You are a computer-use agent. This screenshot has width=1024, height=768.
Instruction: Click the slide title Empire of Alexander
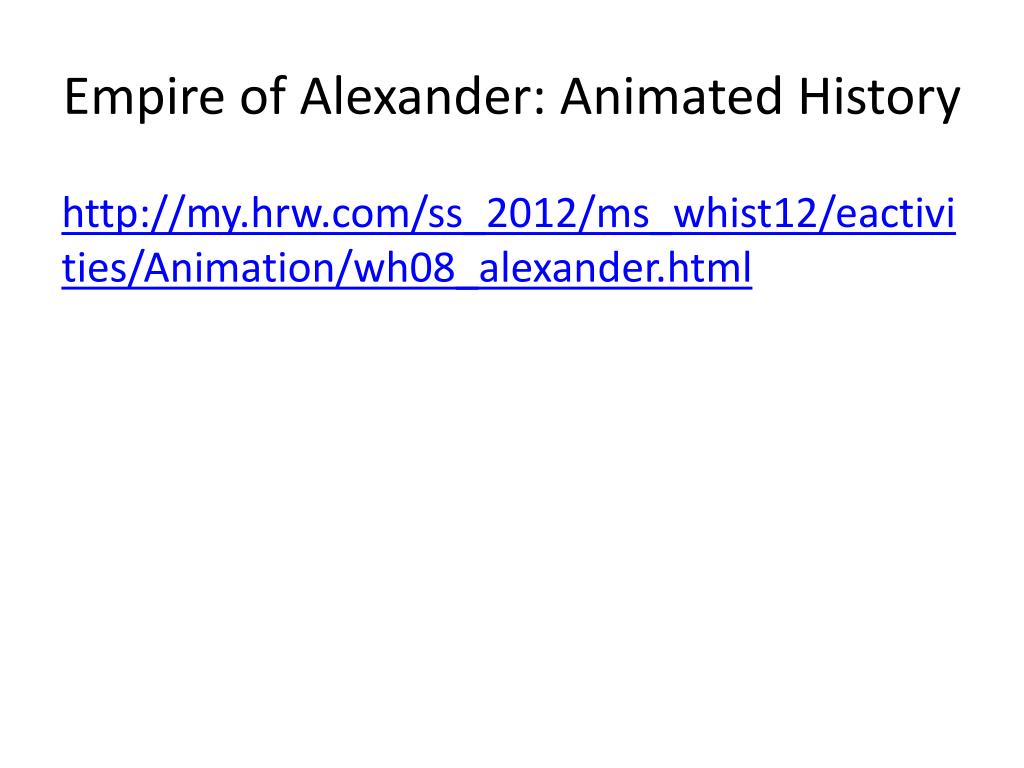tap(511, 98)
